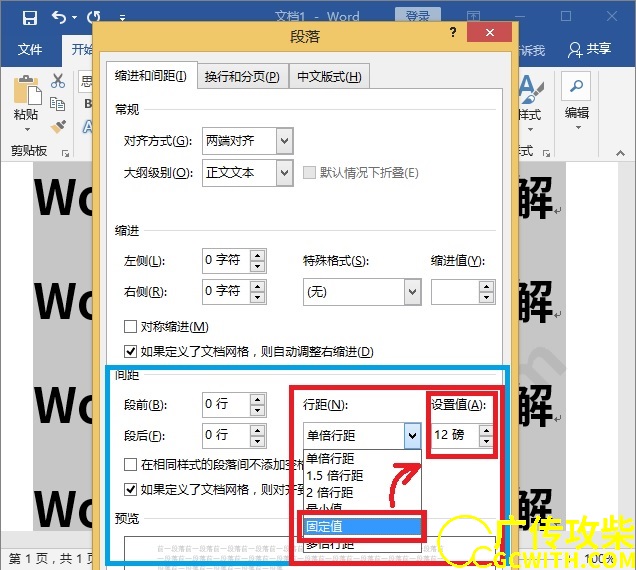Open the 对齐方式 alignment dropdown

pos(285,141)
